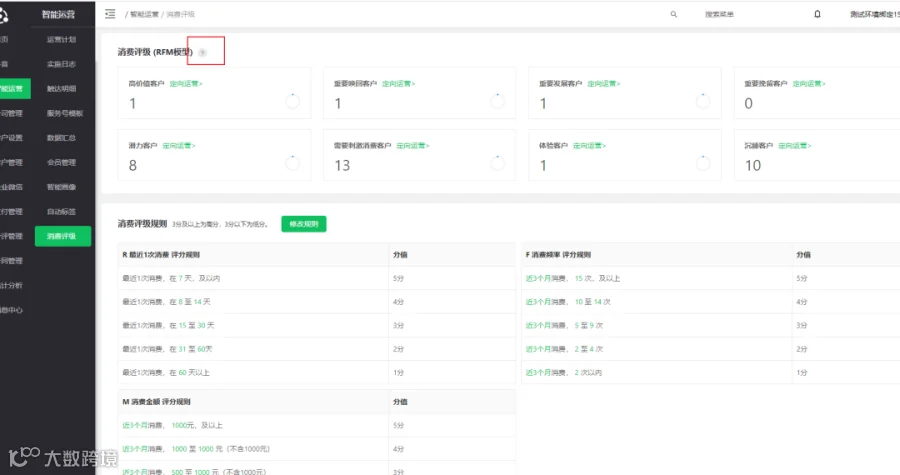Click the help question mark beside 消费评级 (RFM模型)
Screen dimensions: 900x475
tap(203, 52)
